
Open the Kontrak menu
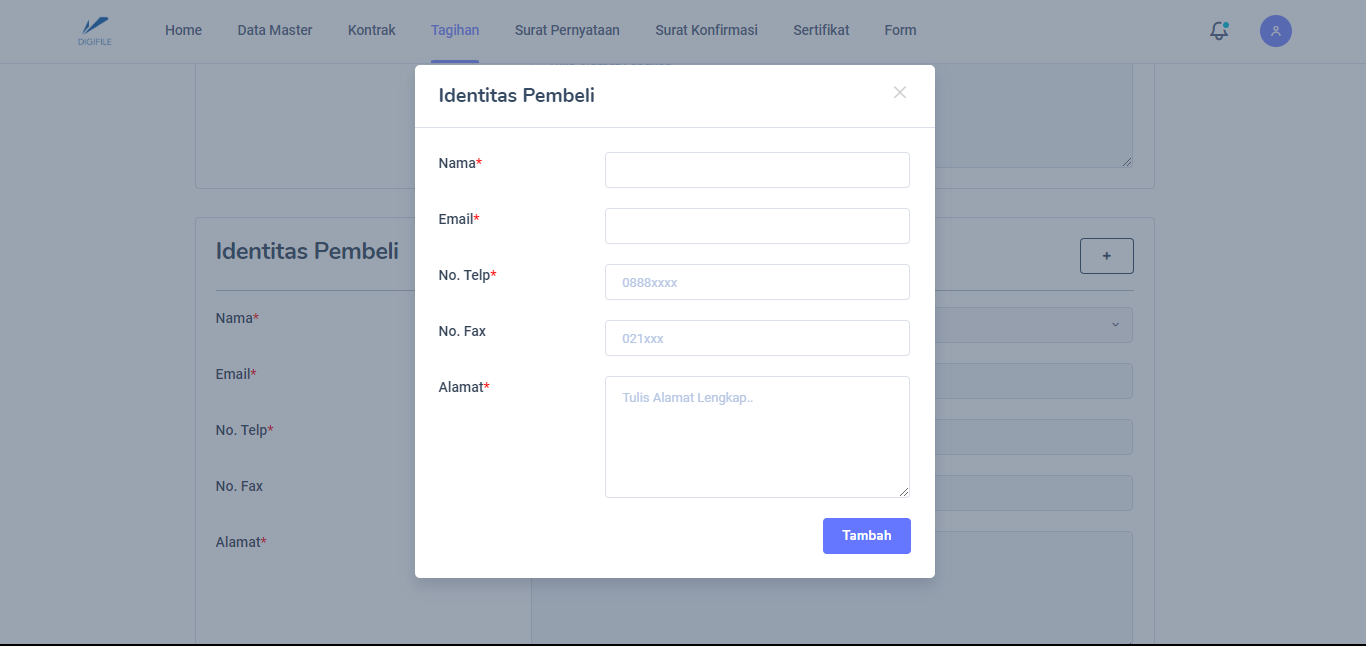pos(371,31)
